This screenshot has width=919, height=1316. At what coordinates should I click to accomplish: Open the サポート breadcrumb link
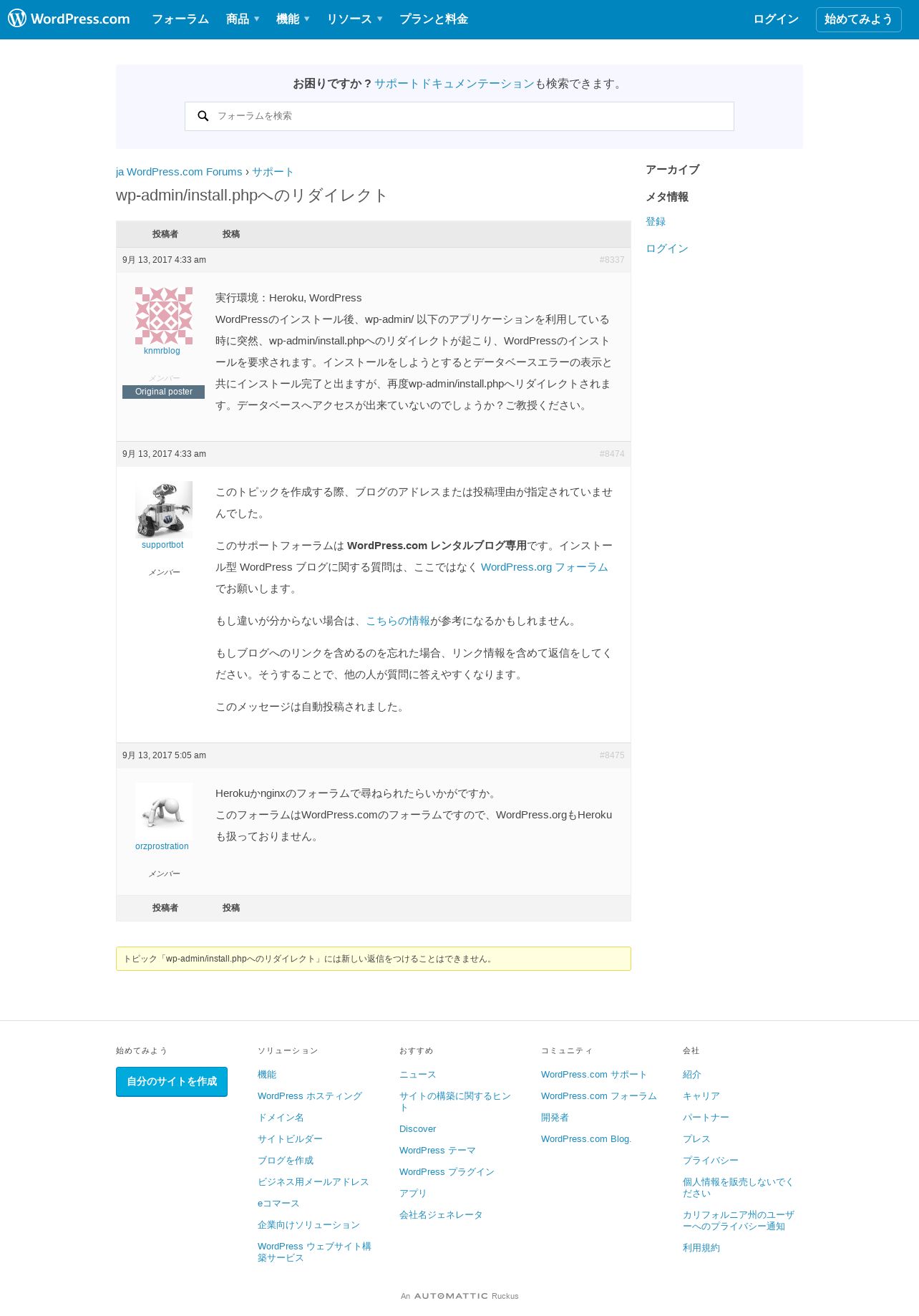pos(273,172)
